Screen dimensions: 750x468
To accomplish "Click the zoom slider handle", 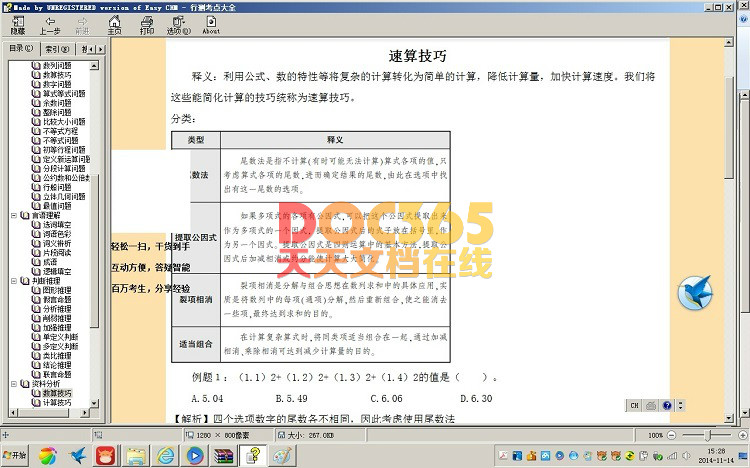I will (x=709, y=436).
